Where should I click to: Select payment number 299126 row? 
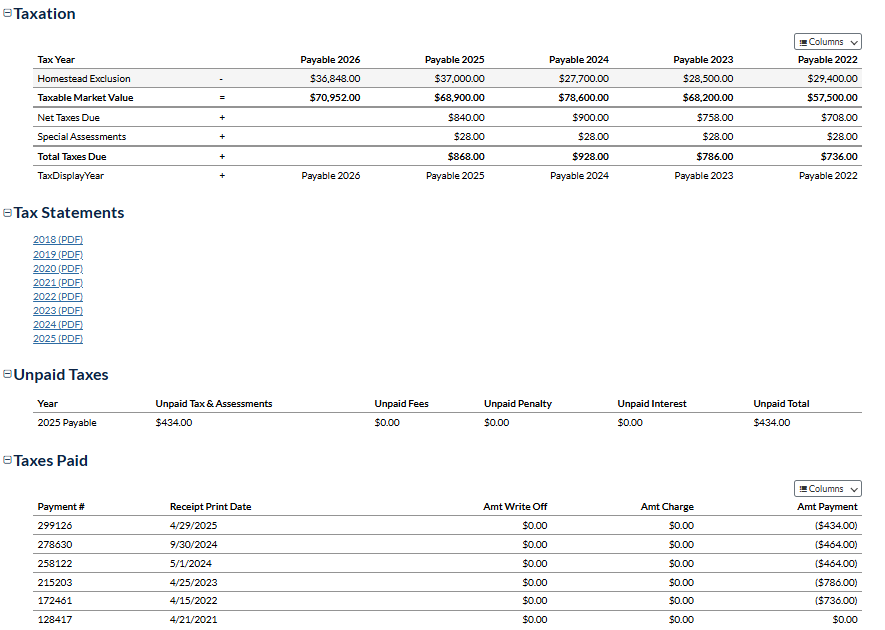pos(55,525)
